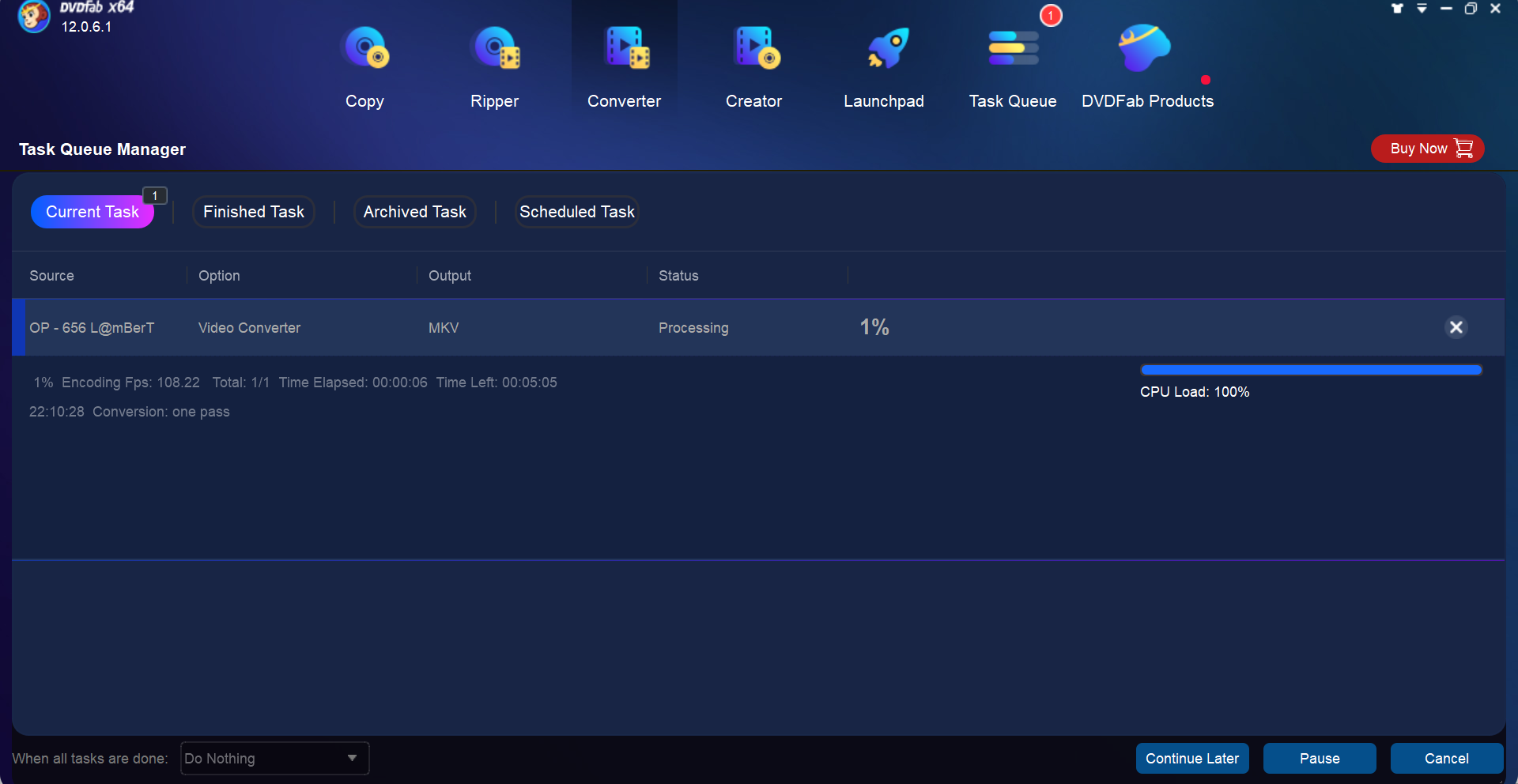Click Continue Later to defer tasks

pyautogui.click(x=1191, y=758)
